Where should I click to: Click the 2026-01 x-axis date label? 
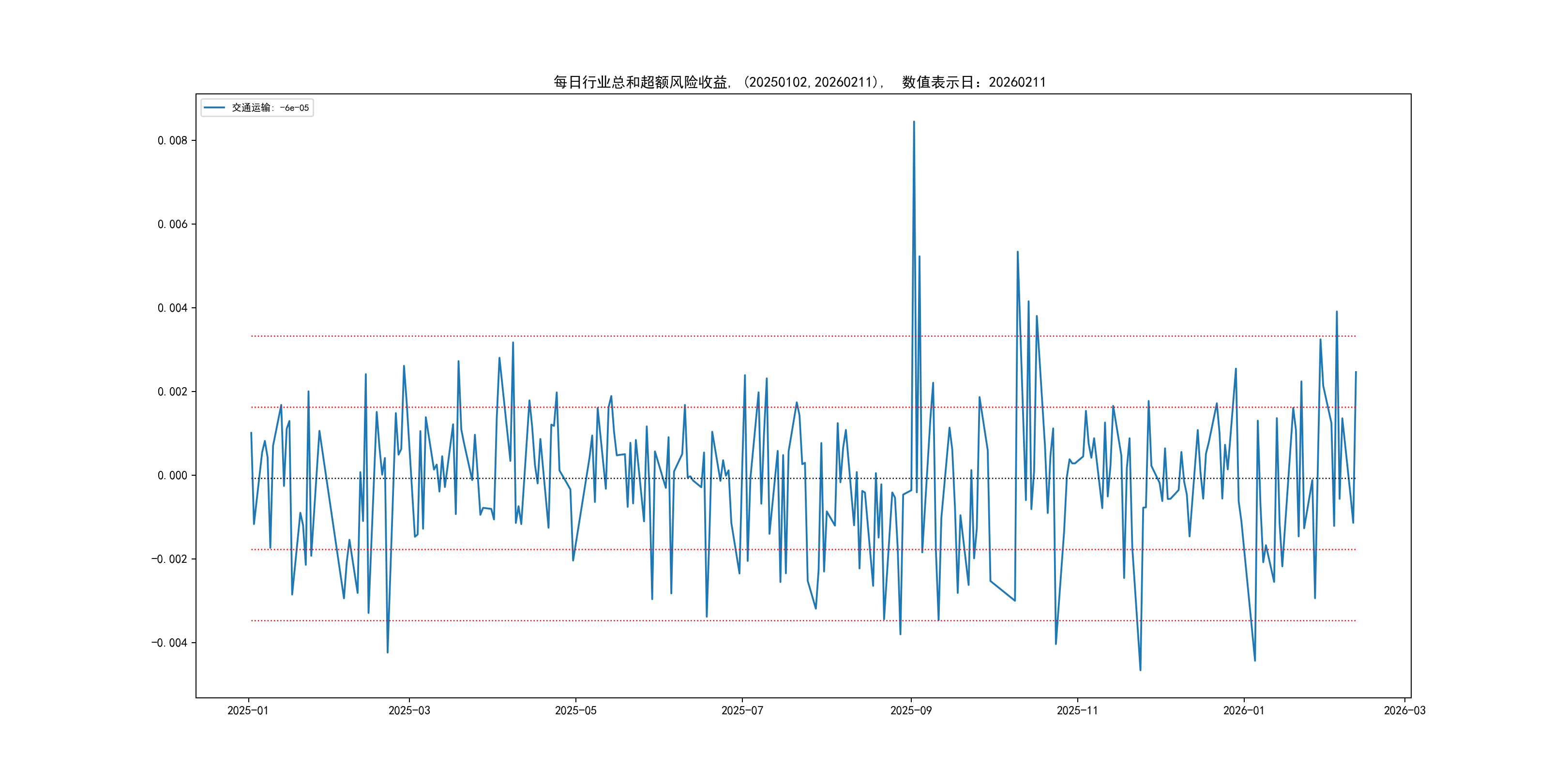[1244, 710]
